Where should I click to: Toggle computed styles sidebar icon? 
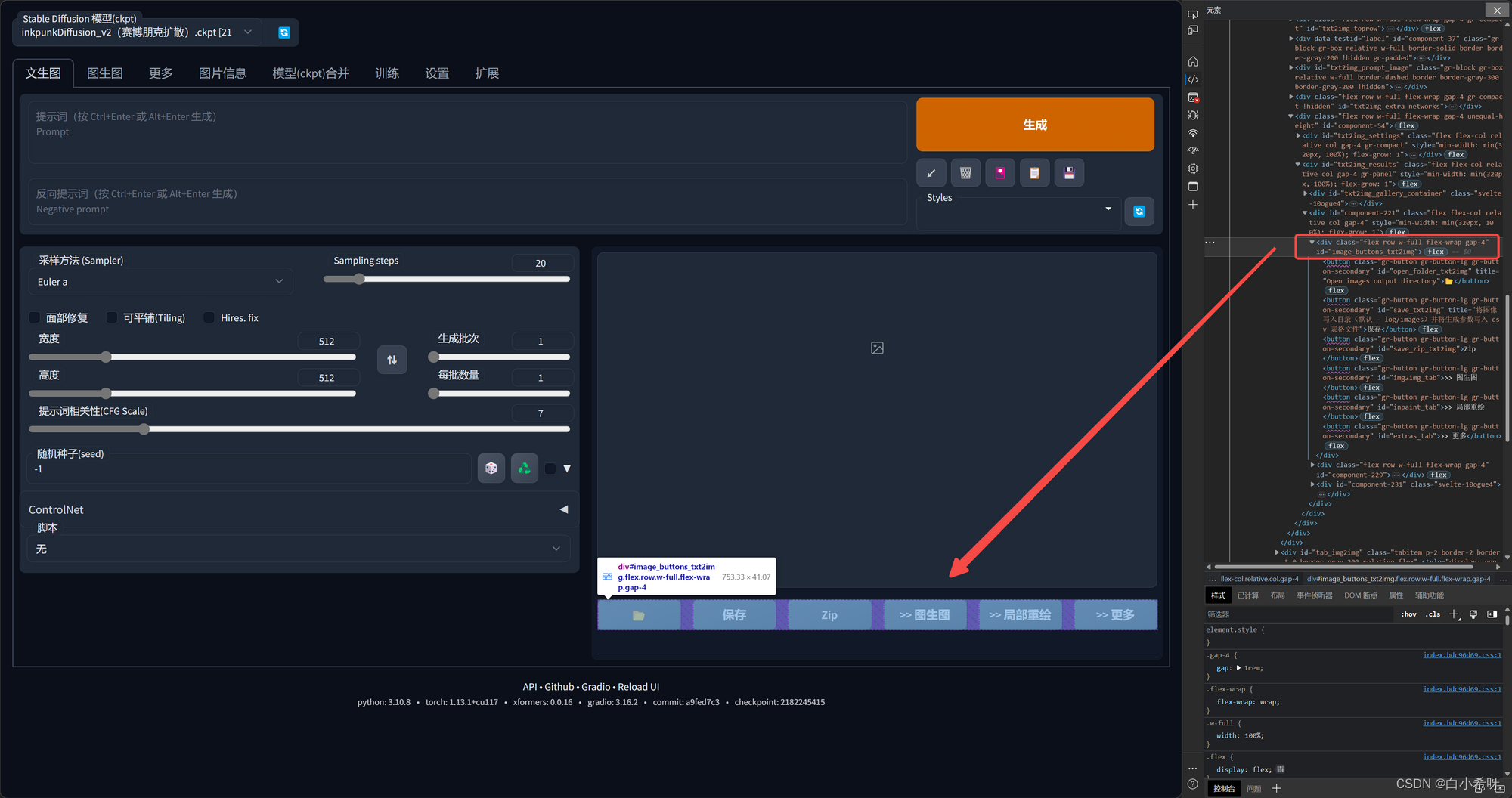point(1492,614)
